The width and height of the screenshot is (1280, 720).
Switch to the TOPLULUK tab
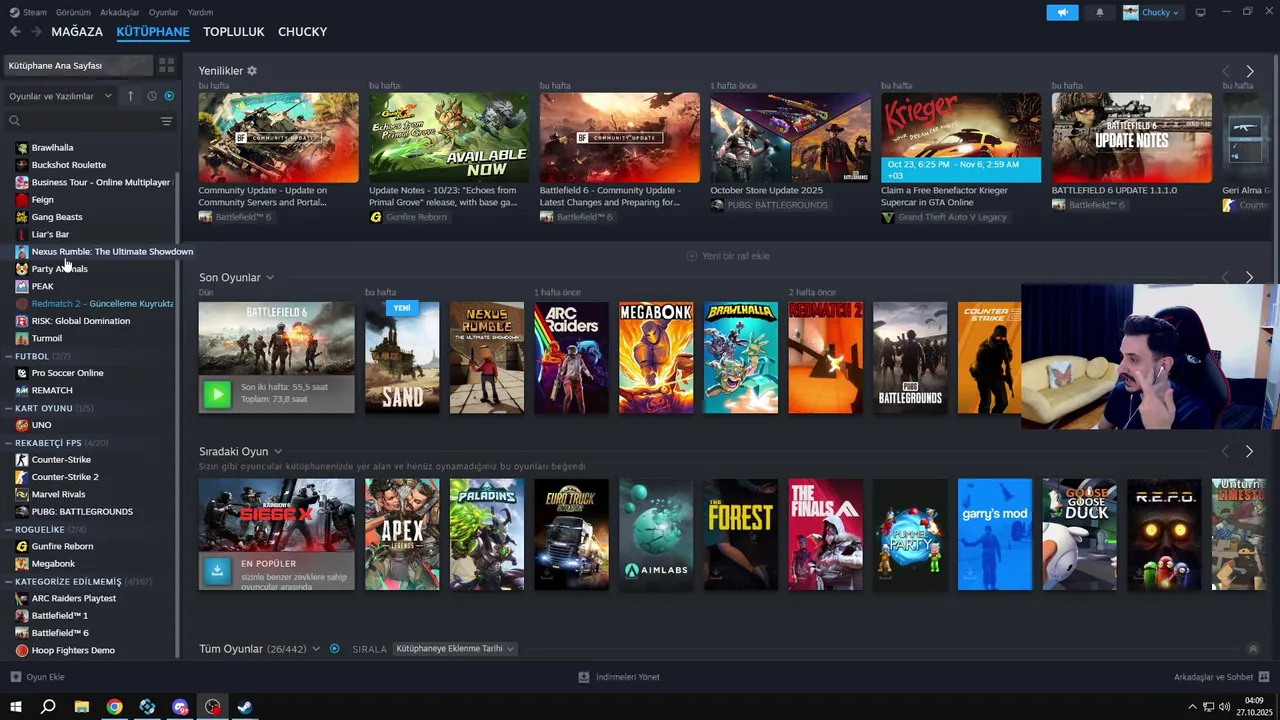tap(234, 32)
